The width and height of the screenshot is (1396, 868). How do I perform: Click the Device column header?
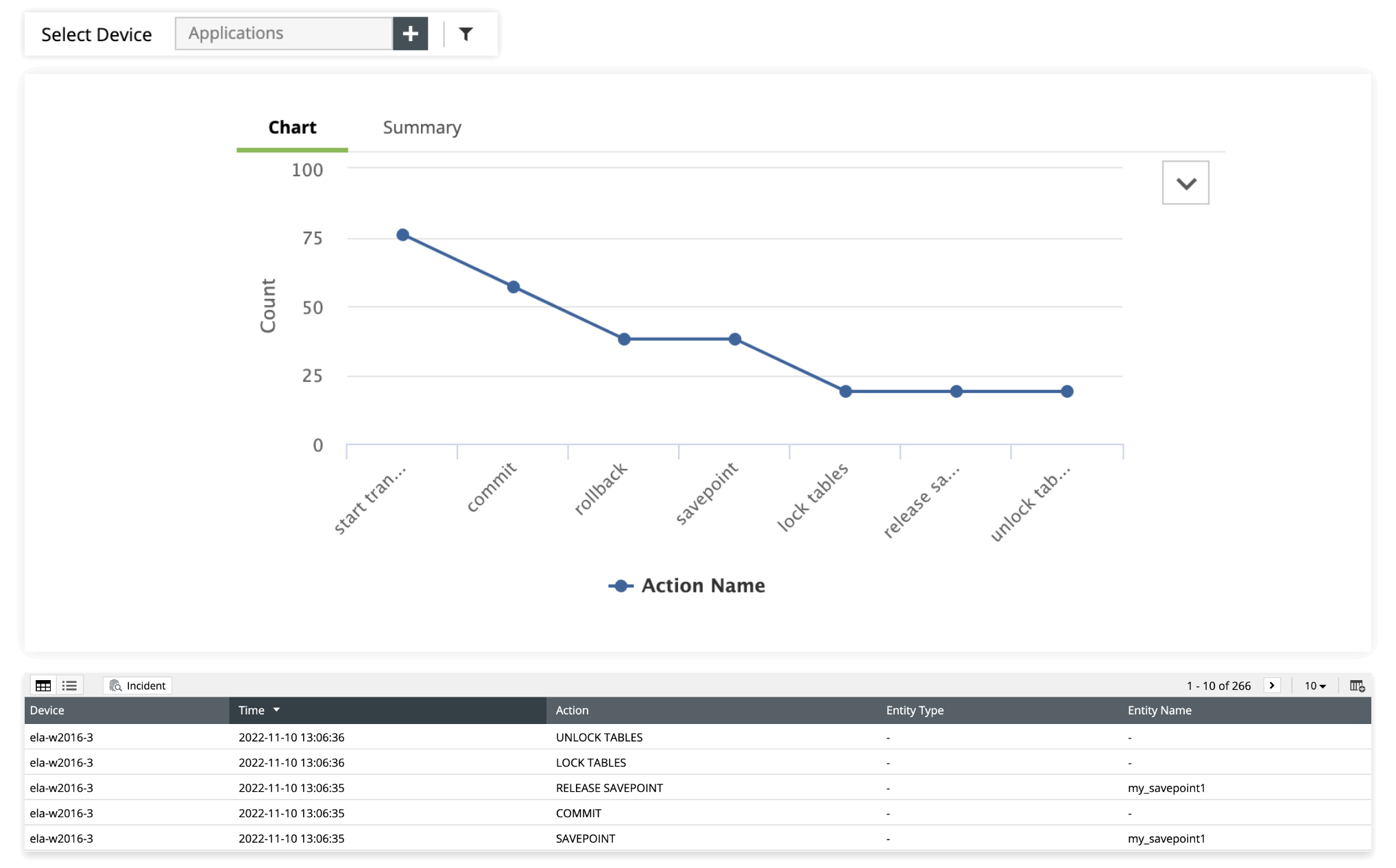click(47, 711)
